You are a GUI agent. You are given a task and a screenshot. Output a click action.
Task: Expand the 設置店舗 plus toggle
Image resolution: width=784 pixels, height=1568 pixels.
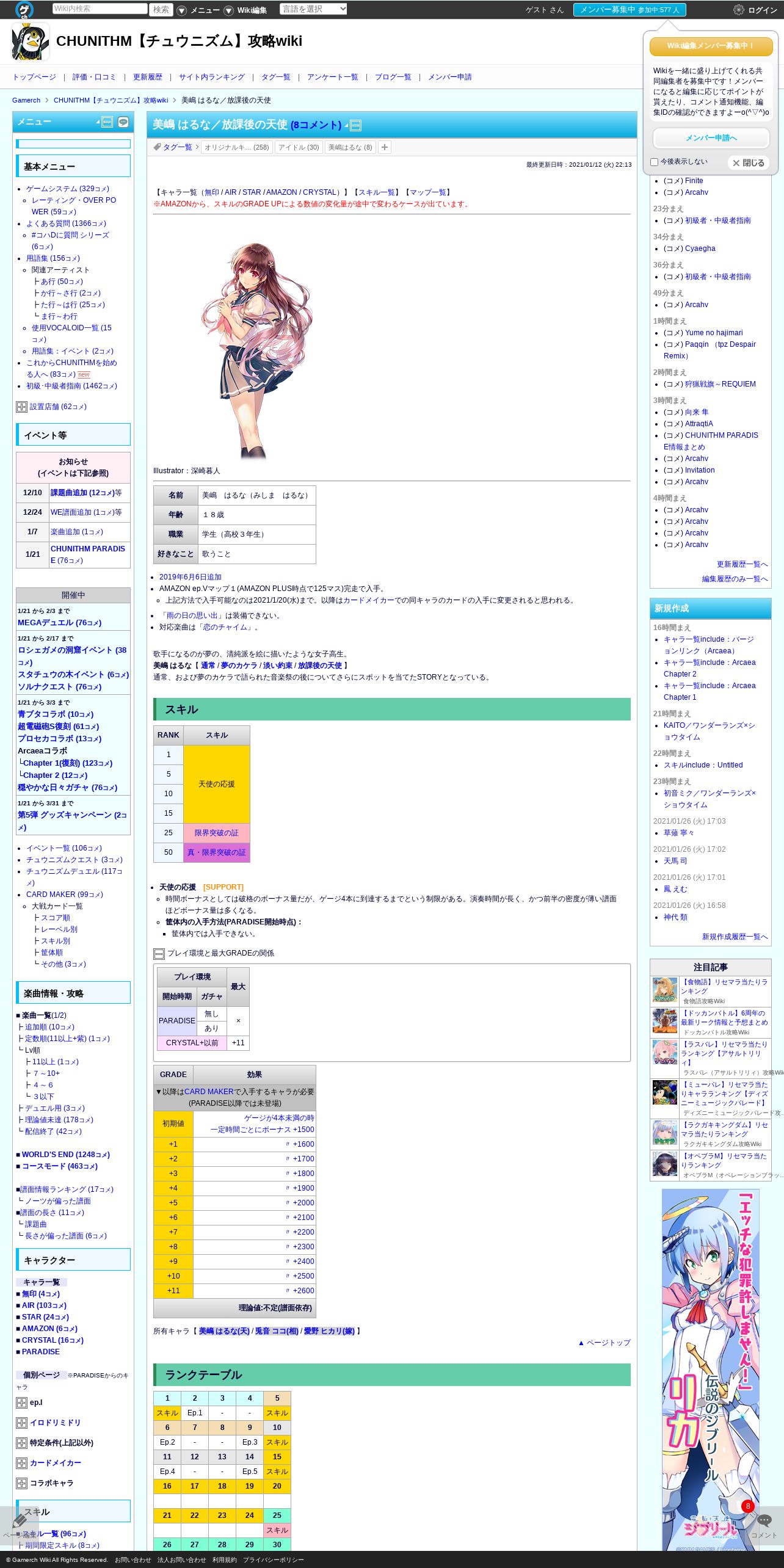21,407
